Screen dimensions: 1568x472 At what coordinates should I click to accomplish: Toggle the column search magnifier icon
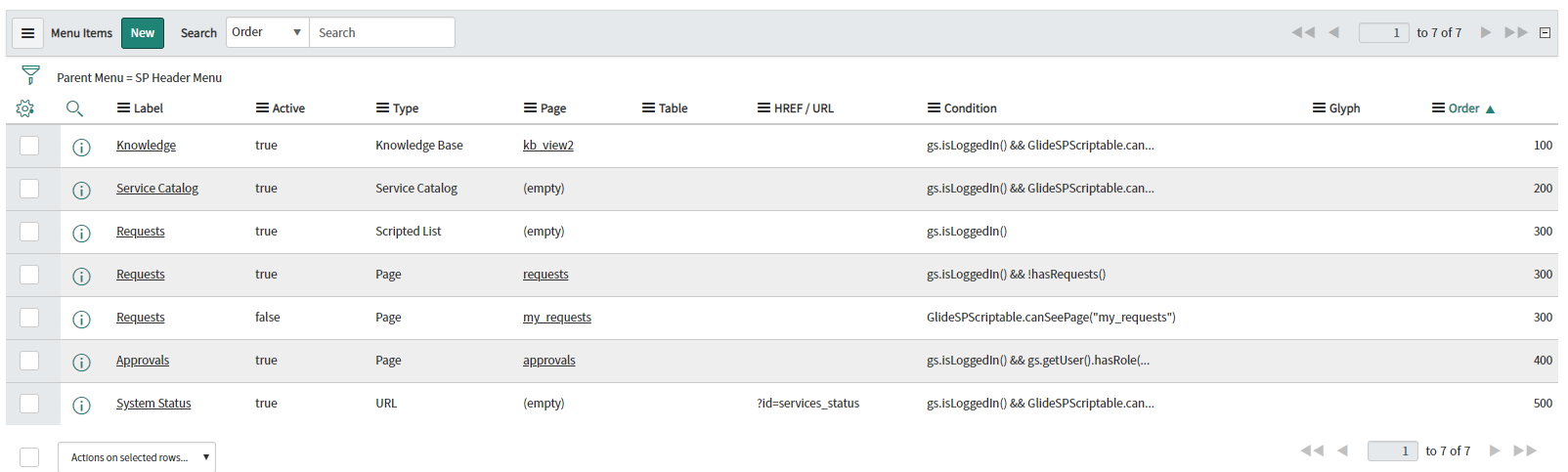74,108
